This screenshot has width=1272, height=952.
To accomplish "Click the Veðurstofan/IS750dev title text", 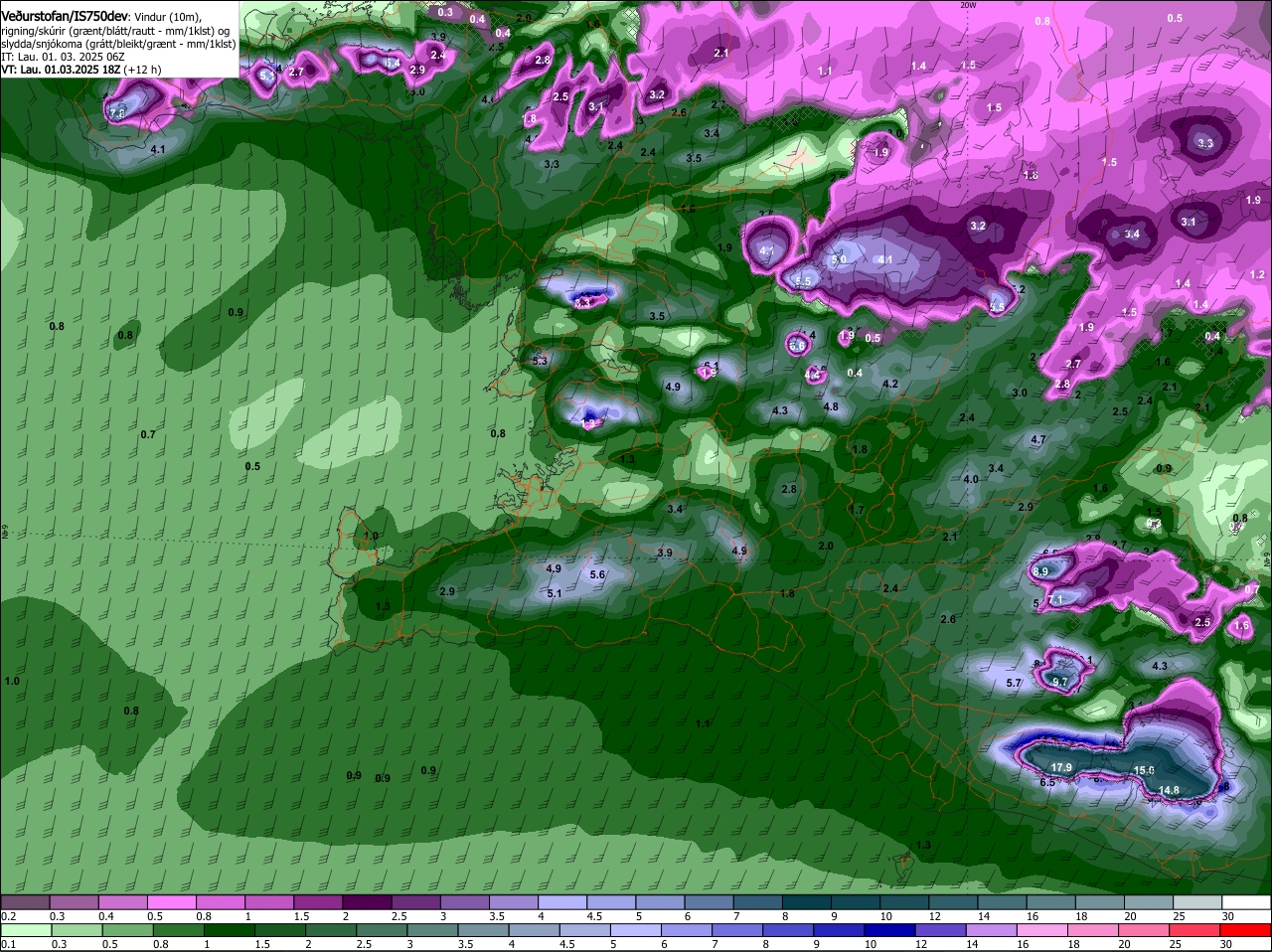I will [x=65, y=17].
